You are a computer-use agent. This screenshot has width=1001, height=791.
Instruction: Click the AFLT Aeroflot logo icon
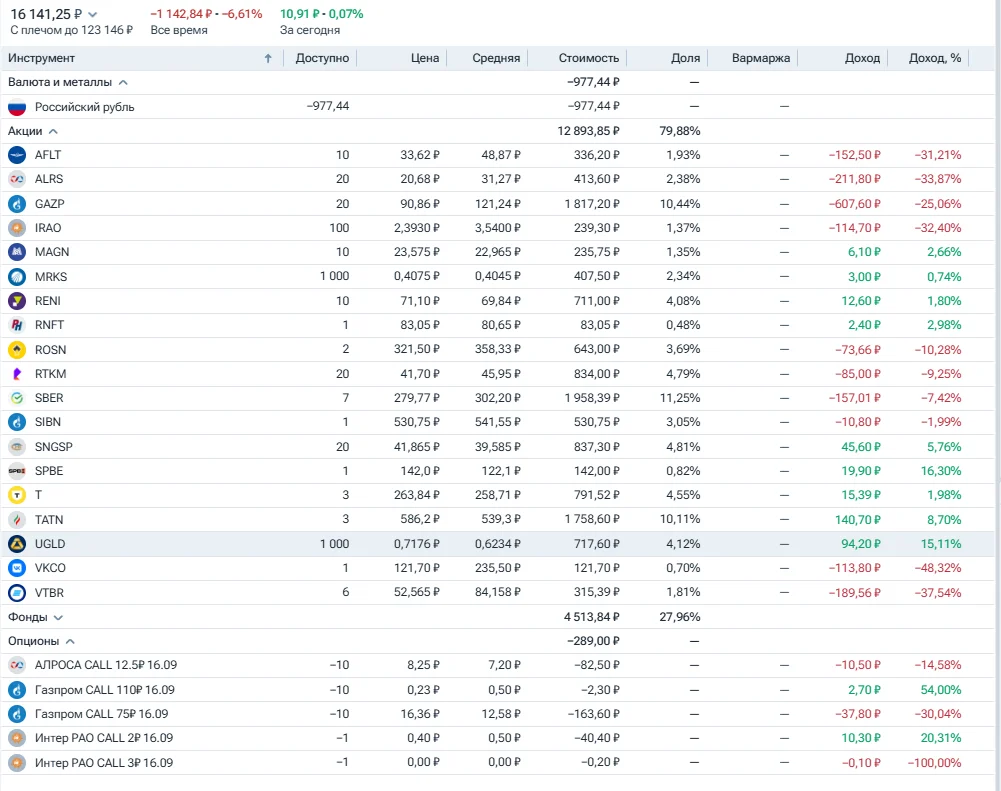click(17, 155)
